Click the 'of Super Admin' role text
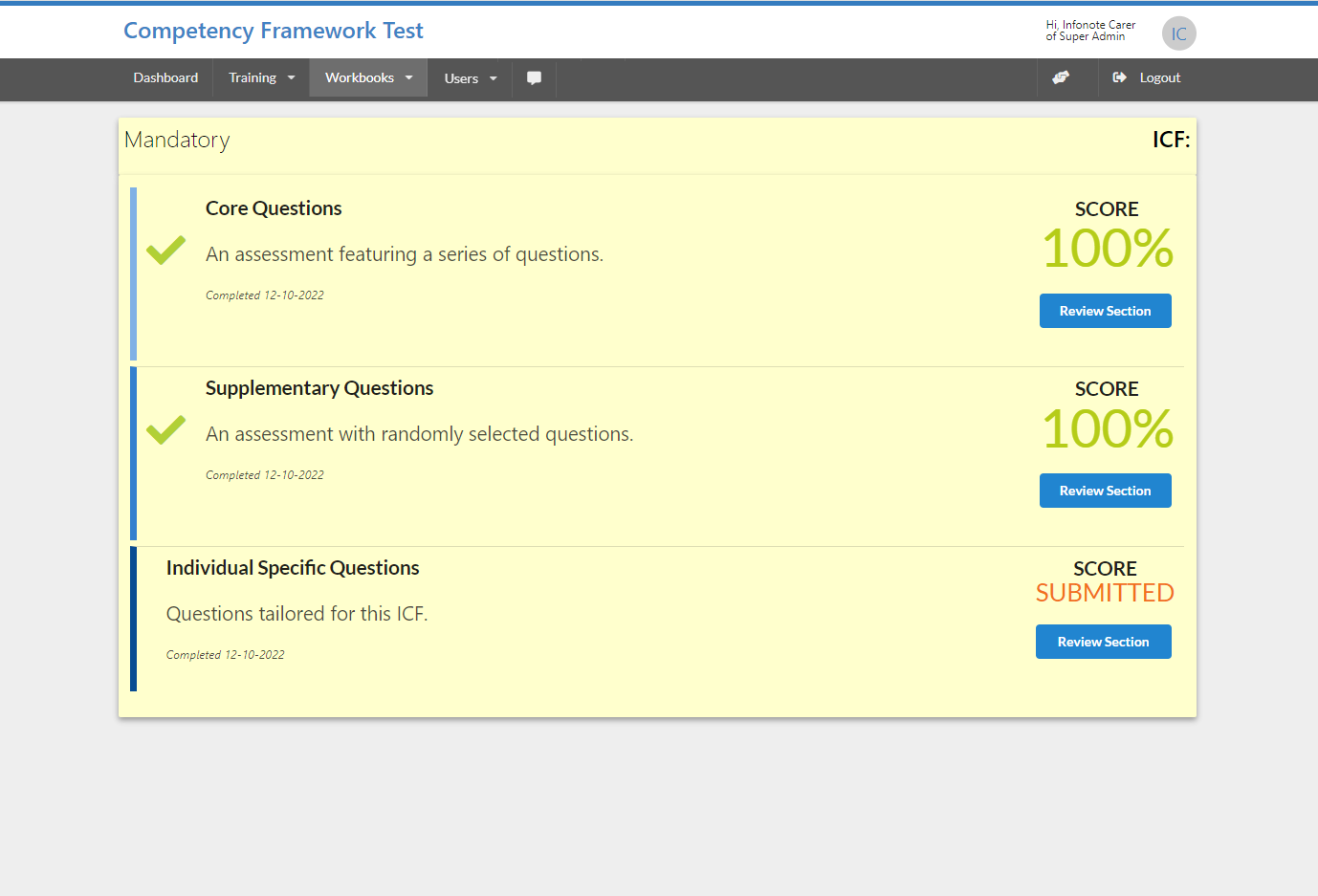Viewport: 1318px width, 896px height. tap(1086, 36)
